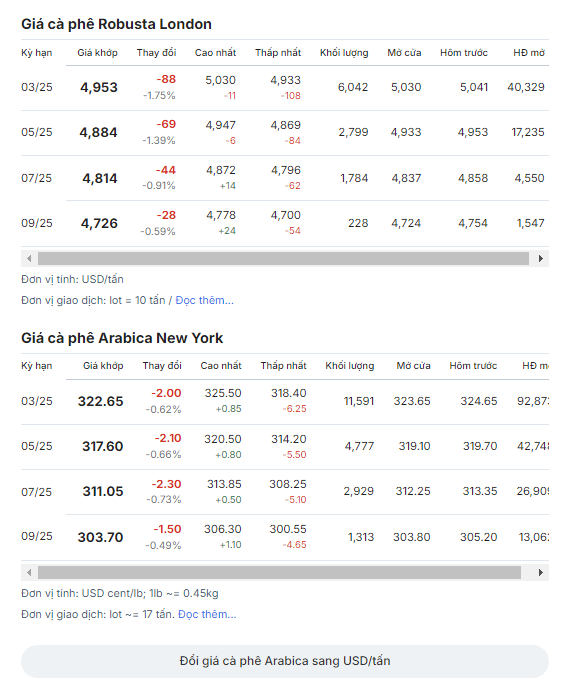Select Robusta 09/25 price 4,726

click(x=99, y=223)
